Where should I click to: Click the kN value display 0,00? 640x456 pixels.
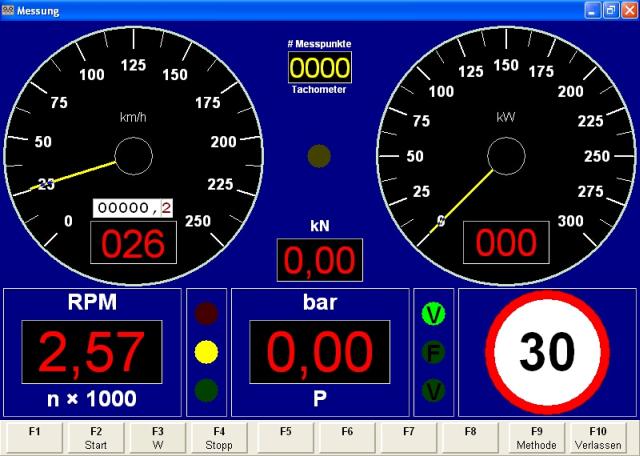coord(320,260)
